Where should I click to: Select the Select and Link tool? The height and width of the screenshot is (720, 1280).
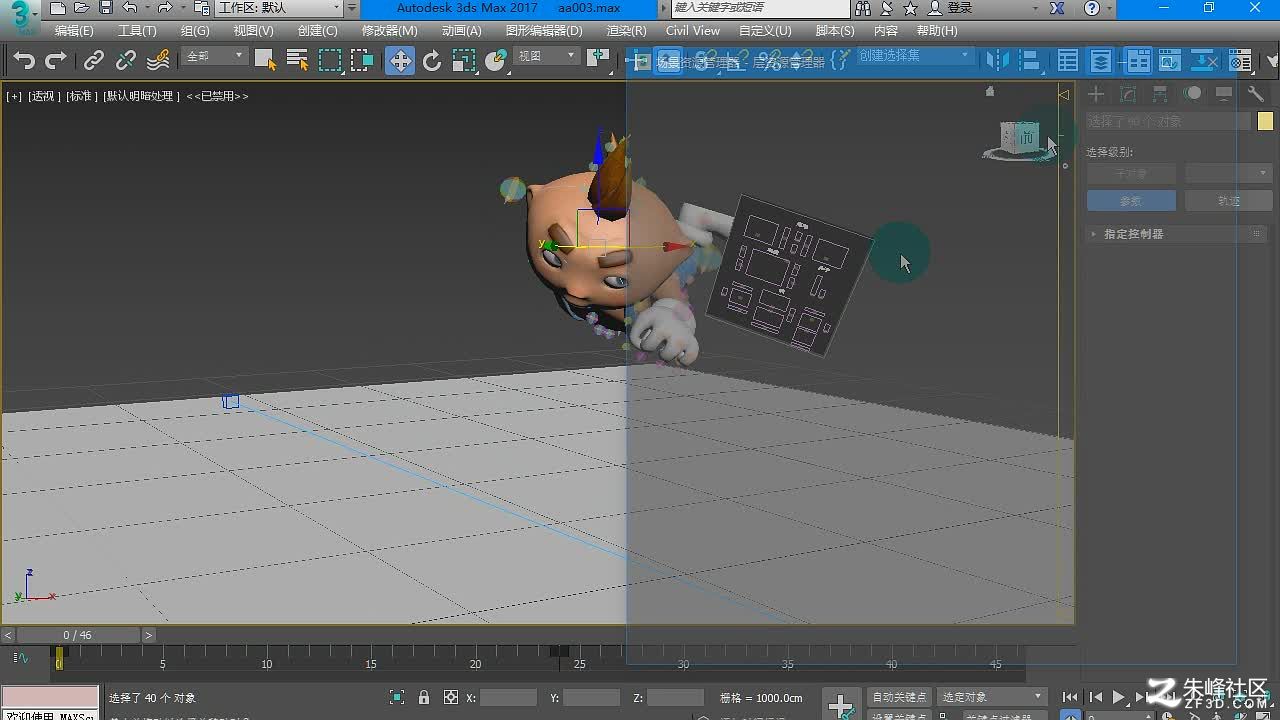coord(93,61)
